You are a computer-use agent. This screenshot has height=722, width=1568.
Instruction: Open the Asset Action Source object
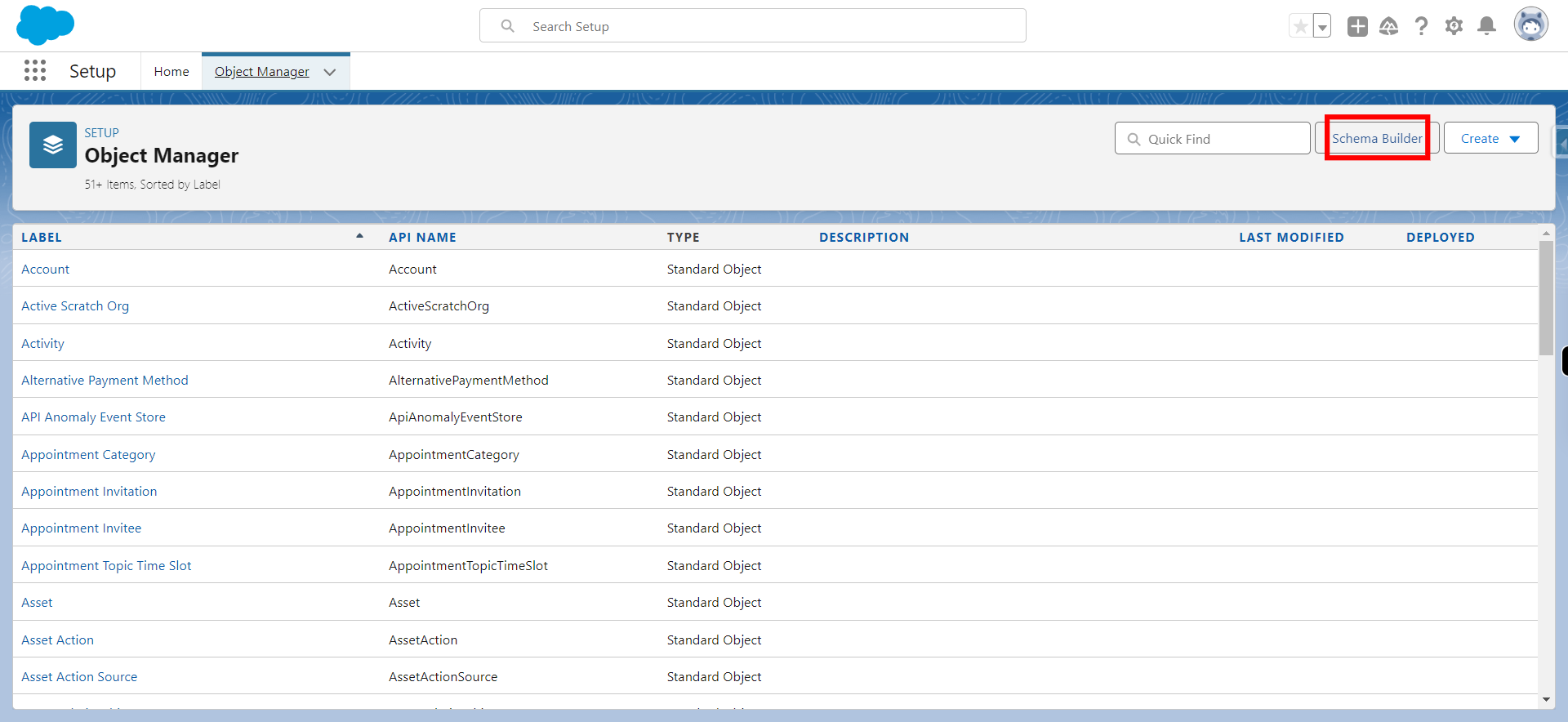pos(79,677)
